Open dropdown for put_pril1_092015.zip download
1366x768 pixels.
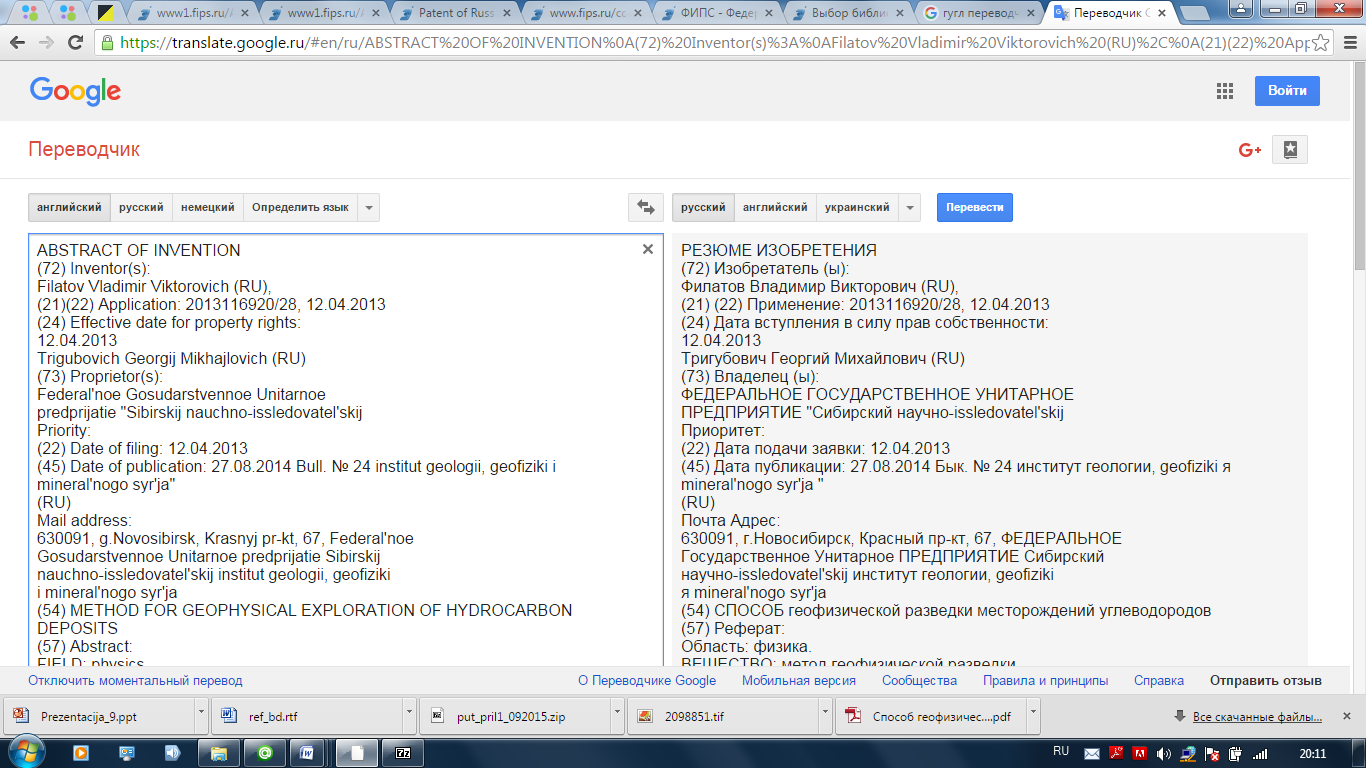coord(616,716)
